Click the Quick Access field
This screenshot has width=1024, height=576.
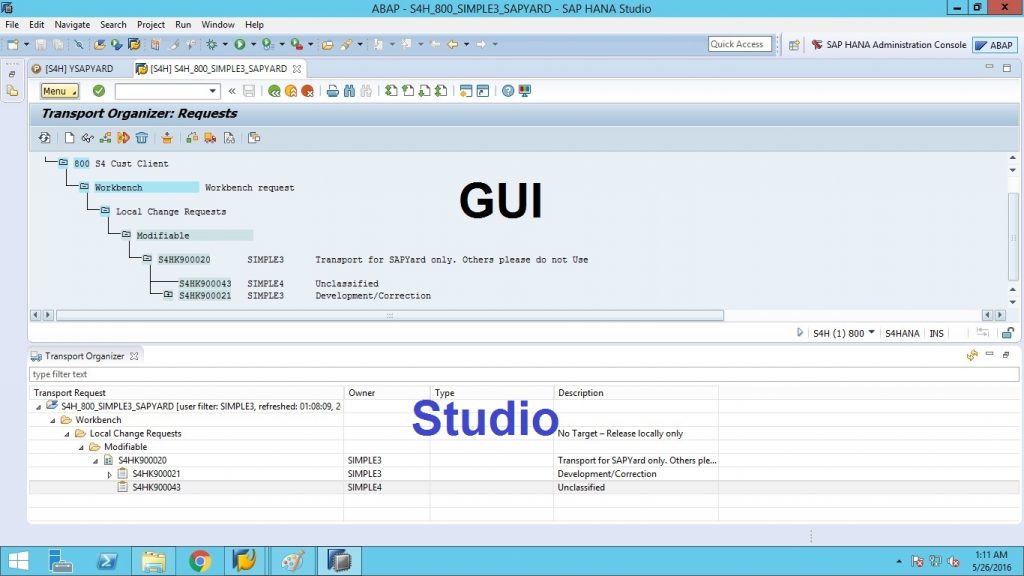[740, 44]
